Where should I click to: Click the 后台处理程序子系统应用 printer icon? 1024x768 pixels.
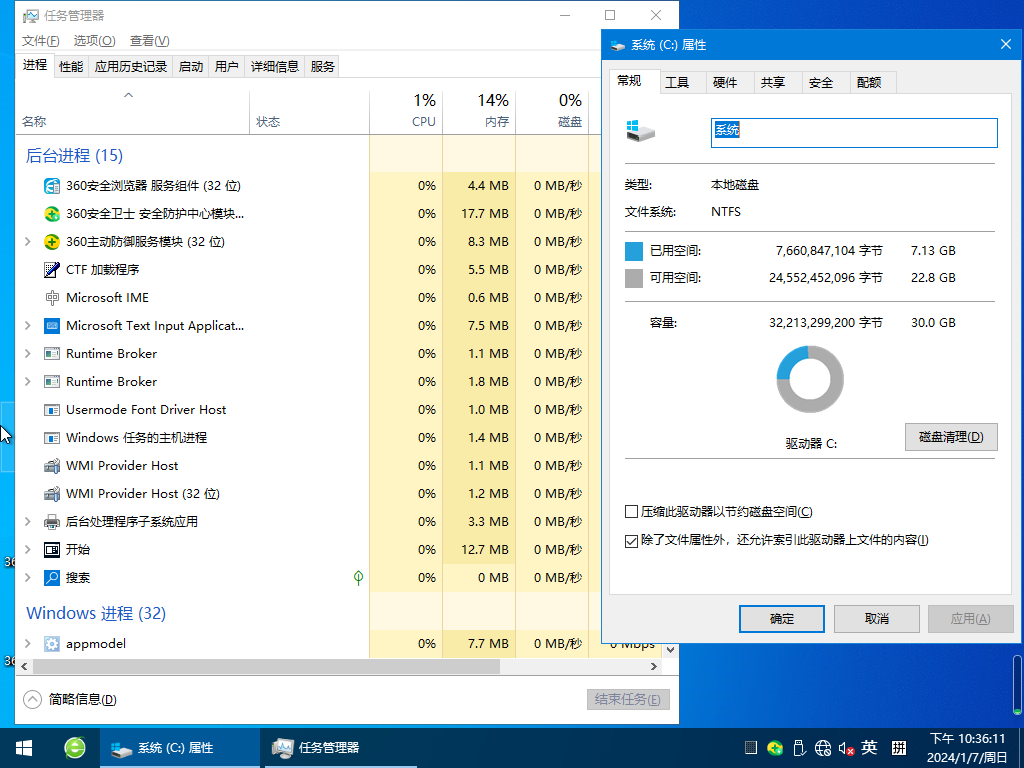tap(52, 522)
